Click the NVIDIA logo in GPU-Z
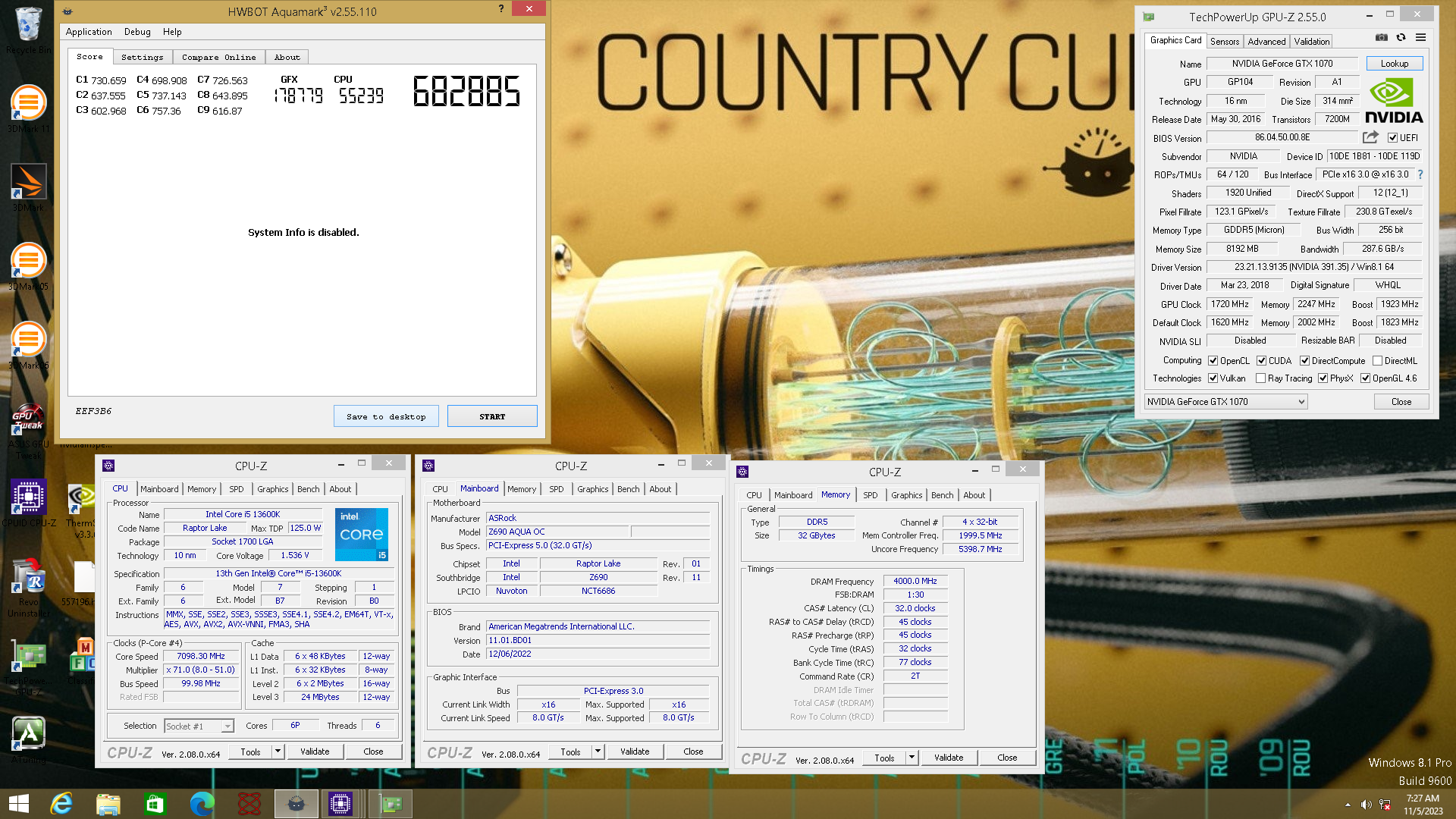 pyautogui.click(x=1394, y=101)
